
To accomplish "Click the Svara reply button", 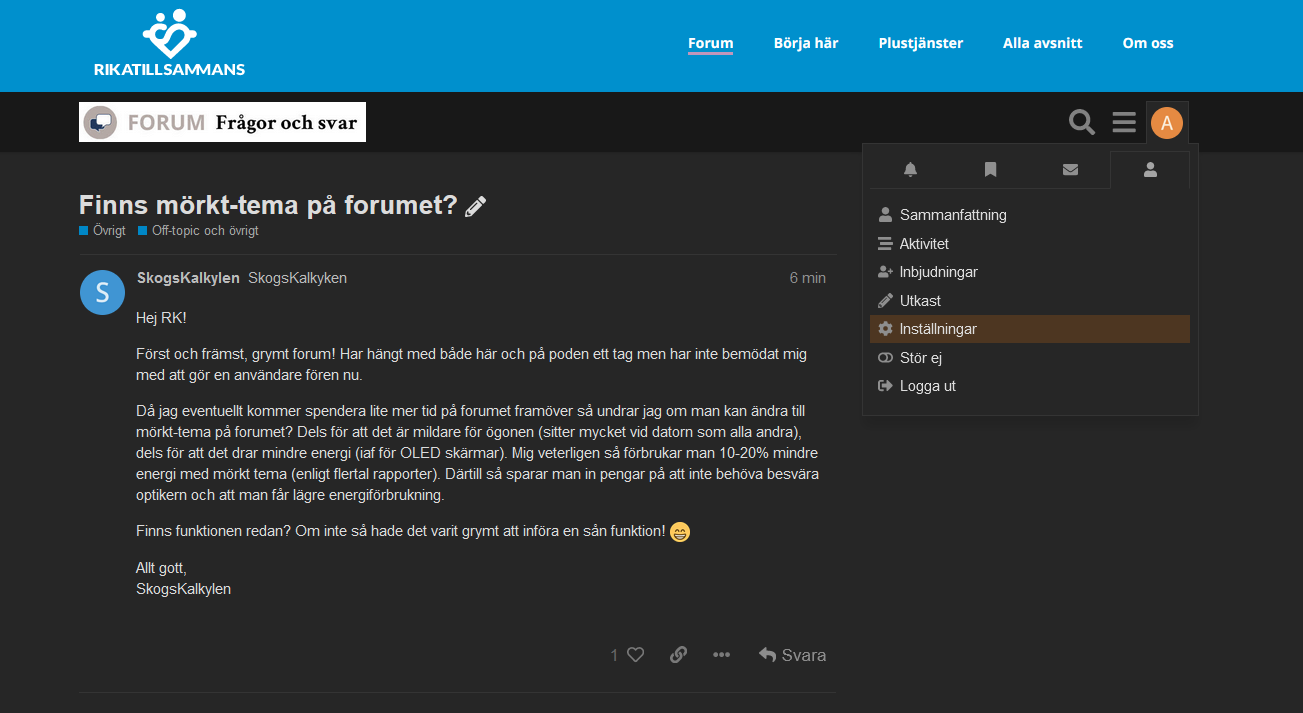I will [792, 655].
